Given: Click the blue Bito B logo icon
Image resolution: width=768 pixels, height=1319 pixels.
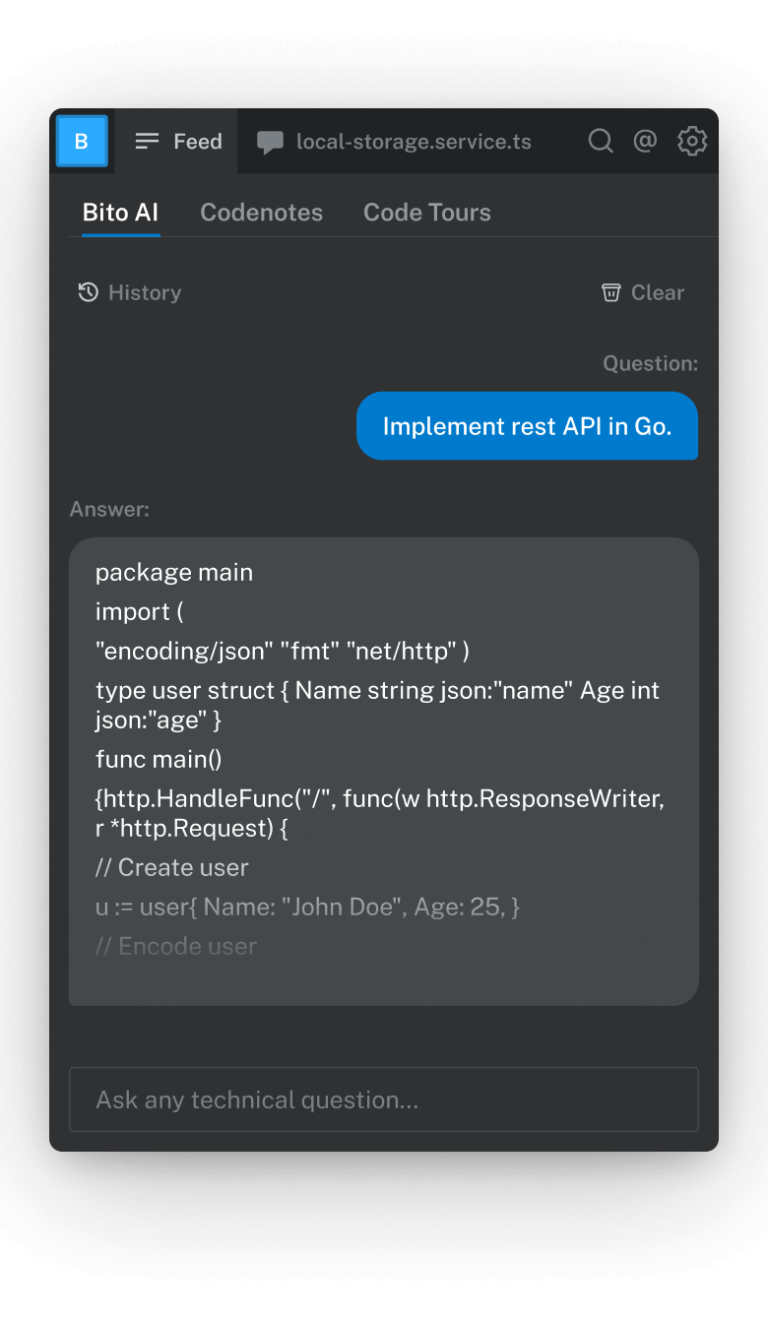Looking at the screenshot, I should (82, 141).
